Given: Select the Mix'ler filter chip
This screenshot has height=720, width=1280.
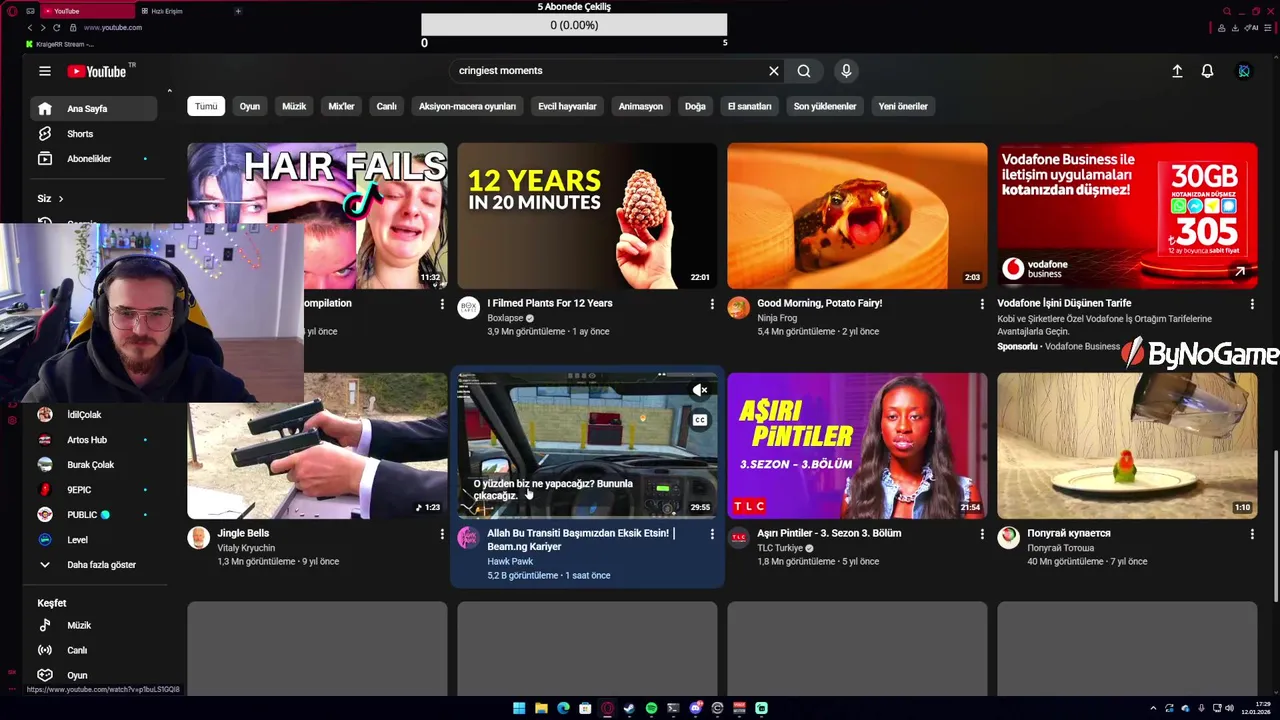Looking at the screenshot, I should [342, 106].
